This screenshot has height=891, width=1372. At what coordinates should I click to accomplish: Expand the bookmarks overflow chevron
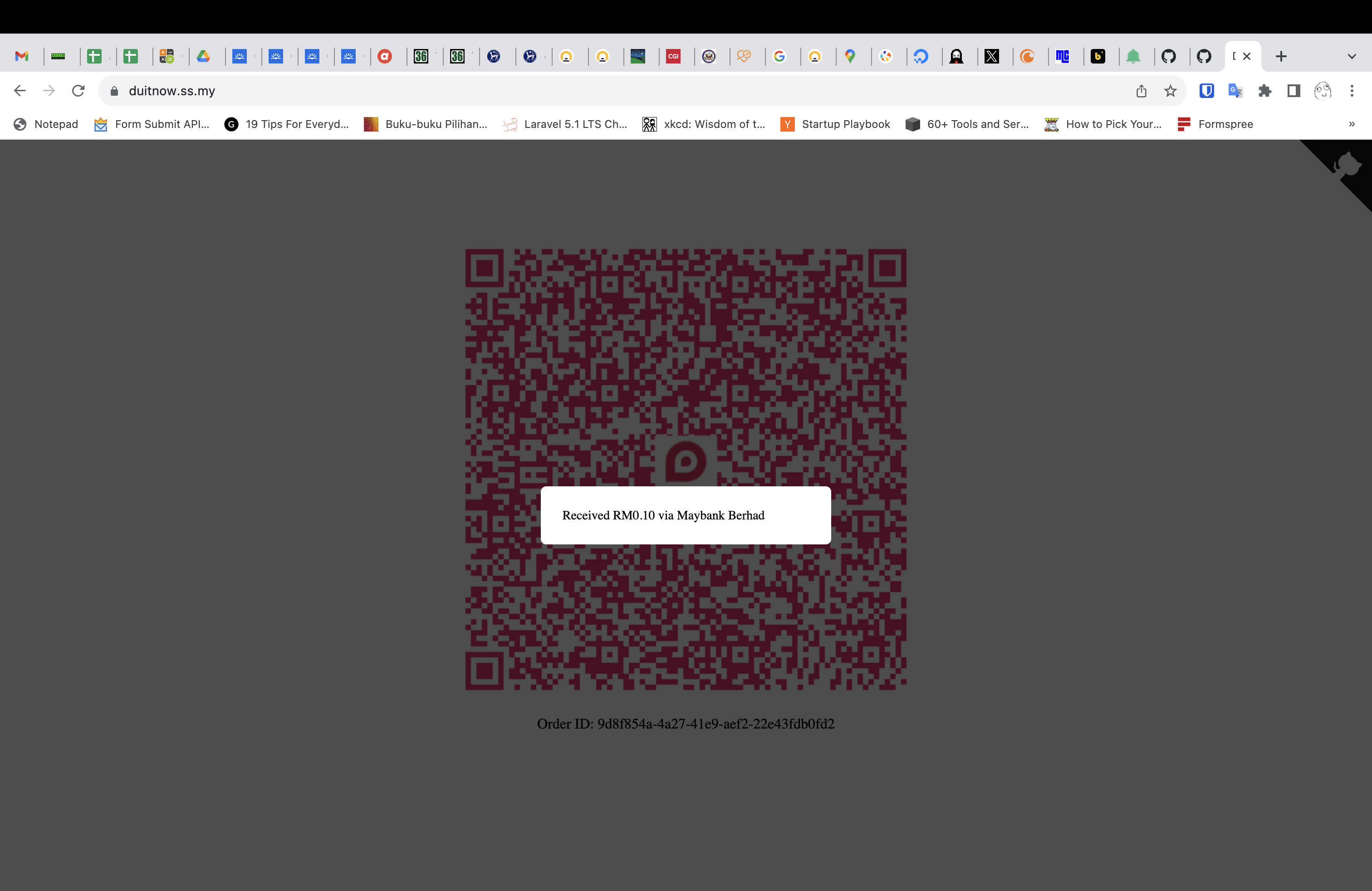coord(1352,124)
